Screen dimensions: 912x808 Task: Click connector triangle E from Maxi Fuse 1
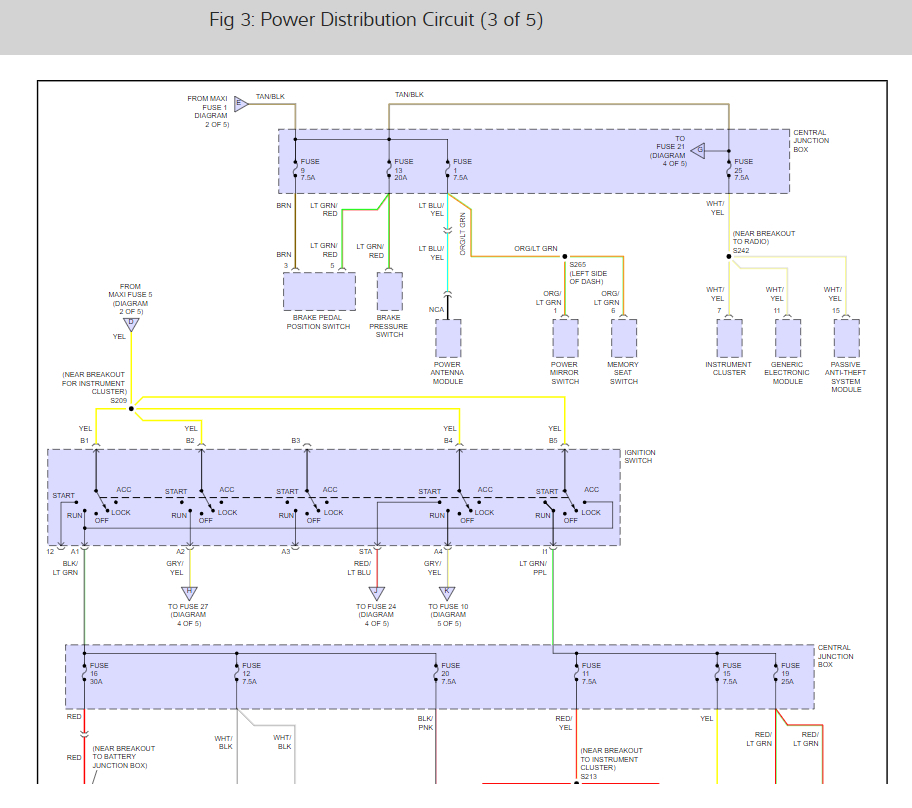tap(240, 104)
